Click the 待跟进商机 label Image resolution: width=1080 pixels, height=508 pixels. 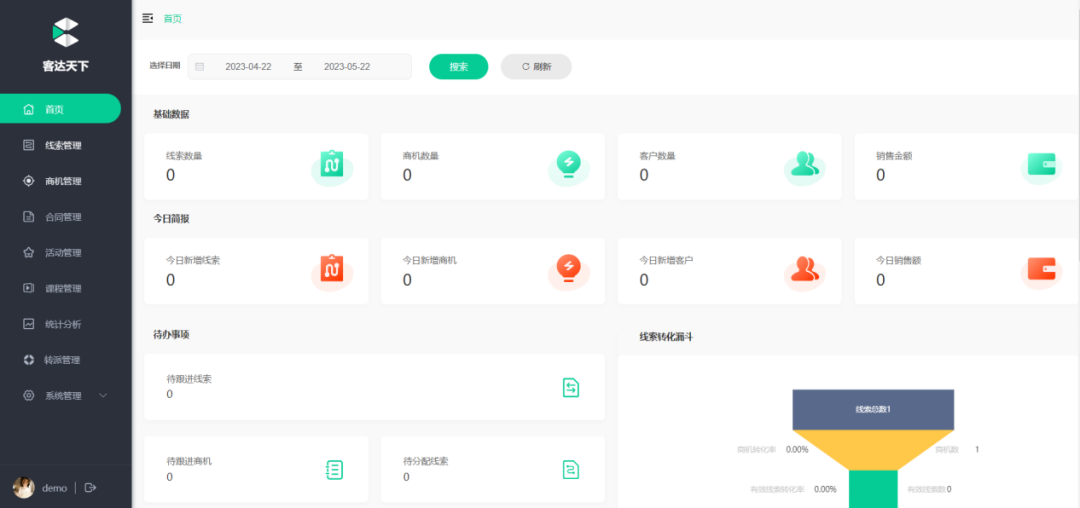click(189, 461)
